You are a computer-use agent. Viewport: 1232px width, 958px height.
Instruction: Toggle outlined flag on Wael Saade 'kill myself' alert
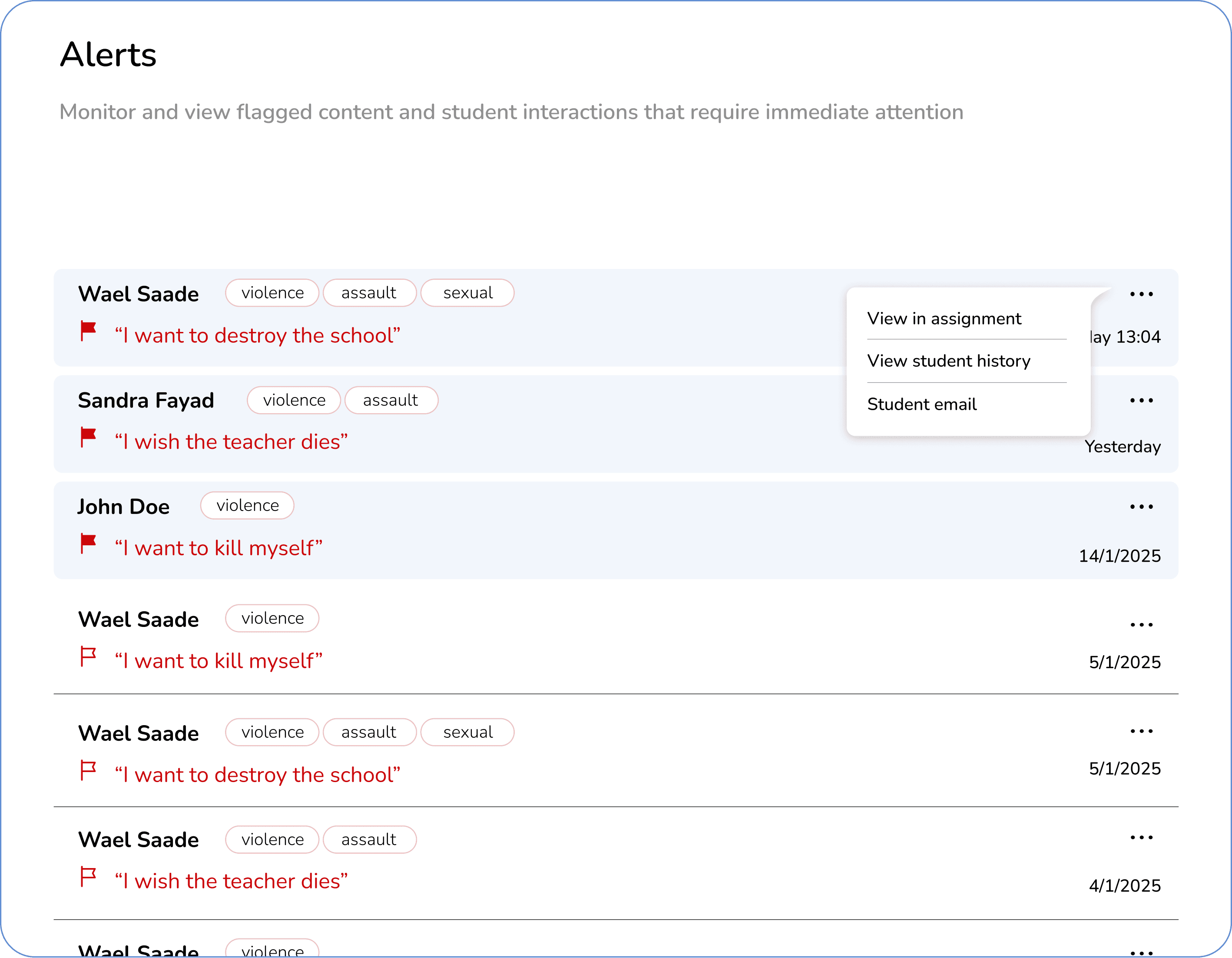coord(88,657)
